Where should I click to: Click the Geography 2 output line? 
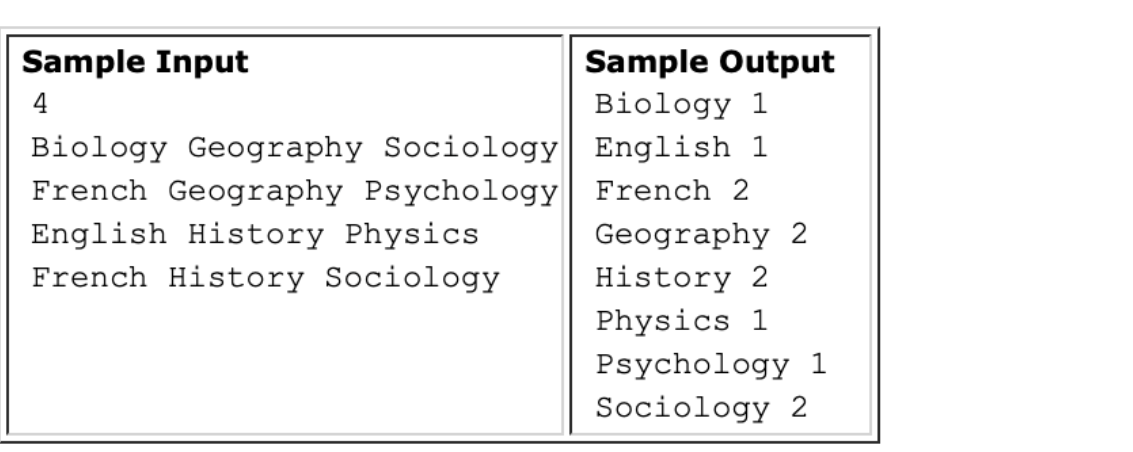(x=701, y=235)
